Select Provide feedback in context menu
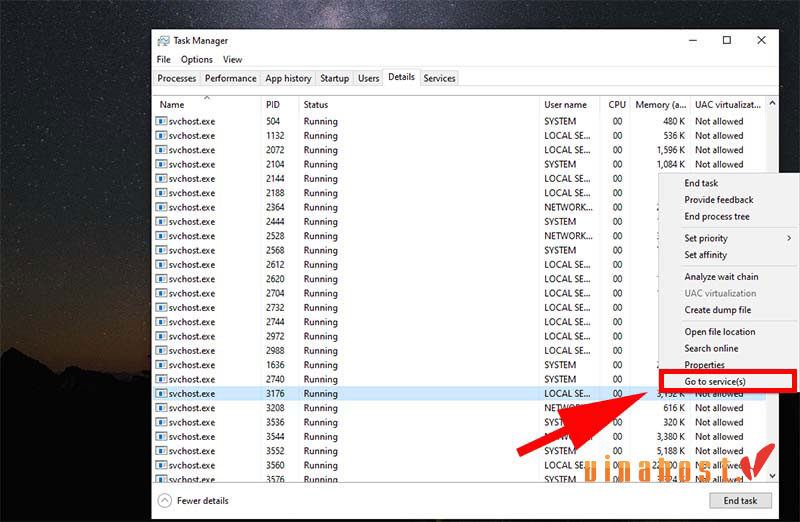This screenshot has height=522, width=800. [719, 200]
